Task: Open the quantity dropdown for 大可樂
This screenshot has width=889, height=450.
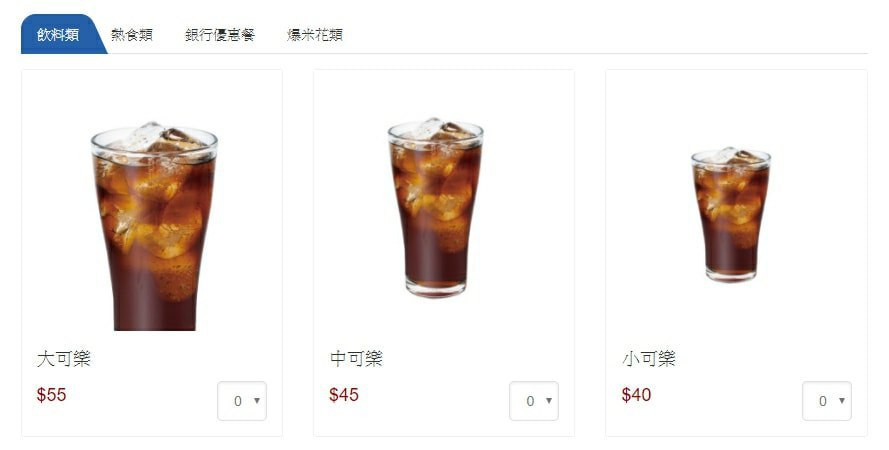Action: (242, 401)
